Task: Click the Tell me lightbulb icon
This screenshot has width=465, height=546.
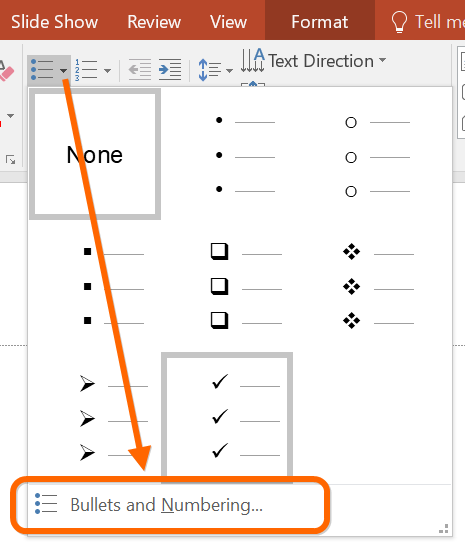Action: (x=399, y=22)
